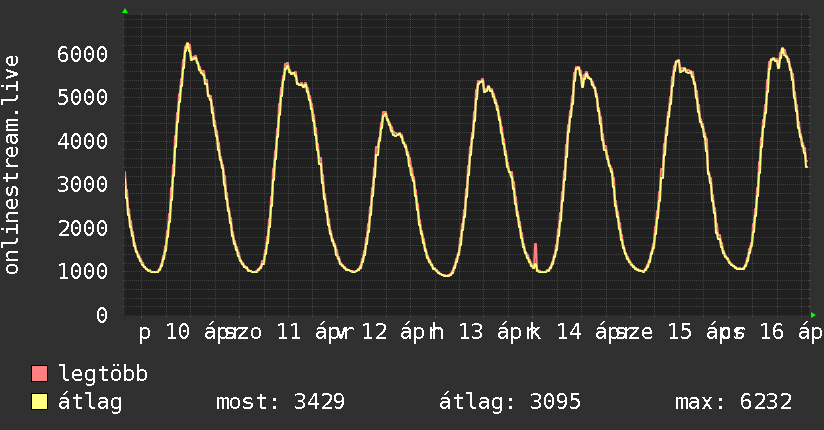The width and height of the screenshot is (824, 430).
Task: Click the 'max: 6232' statistic
Action: pyautogui.click(x=734, y=402)
